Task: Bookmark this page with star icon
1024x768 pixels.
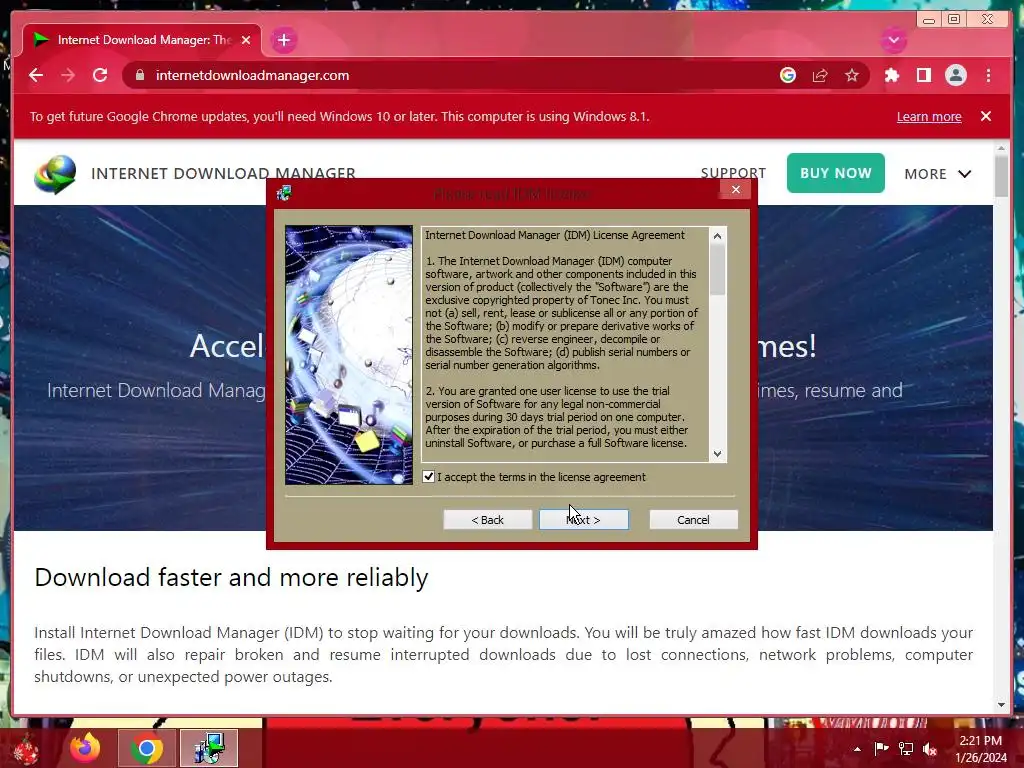Action: (852, 75)
